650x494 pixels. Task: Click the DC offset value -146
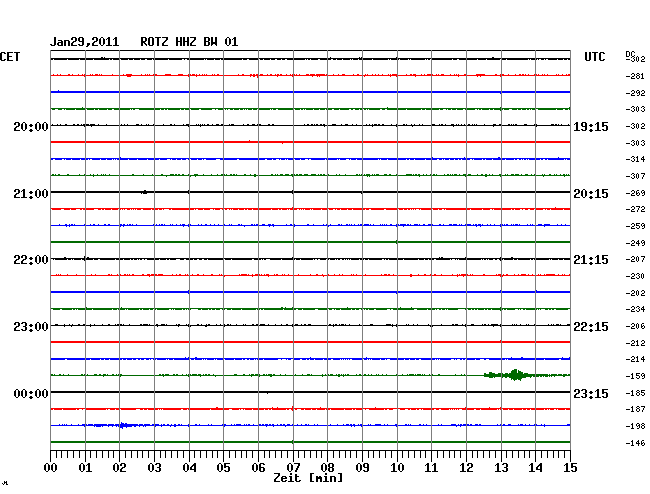(635, 443)
